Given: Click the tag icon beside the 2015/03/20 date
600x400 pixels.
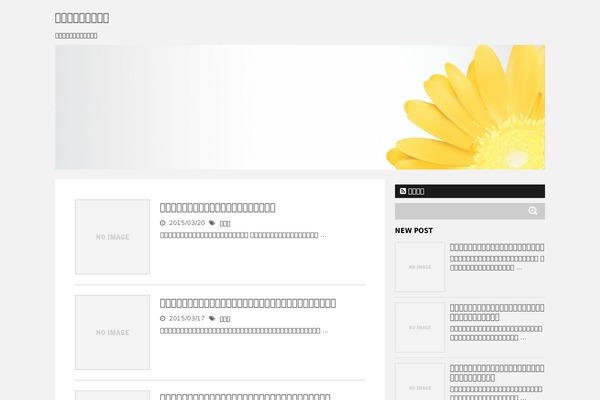Looking at the screenshot, I should (x=212, y=223).
